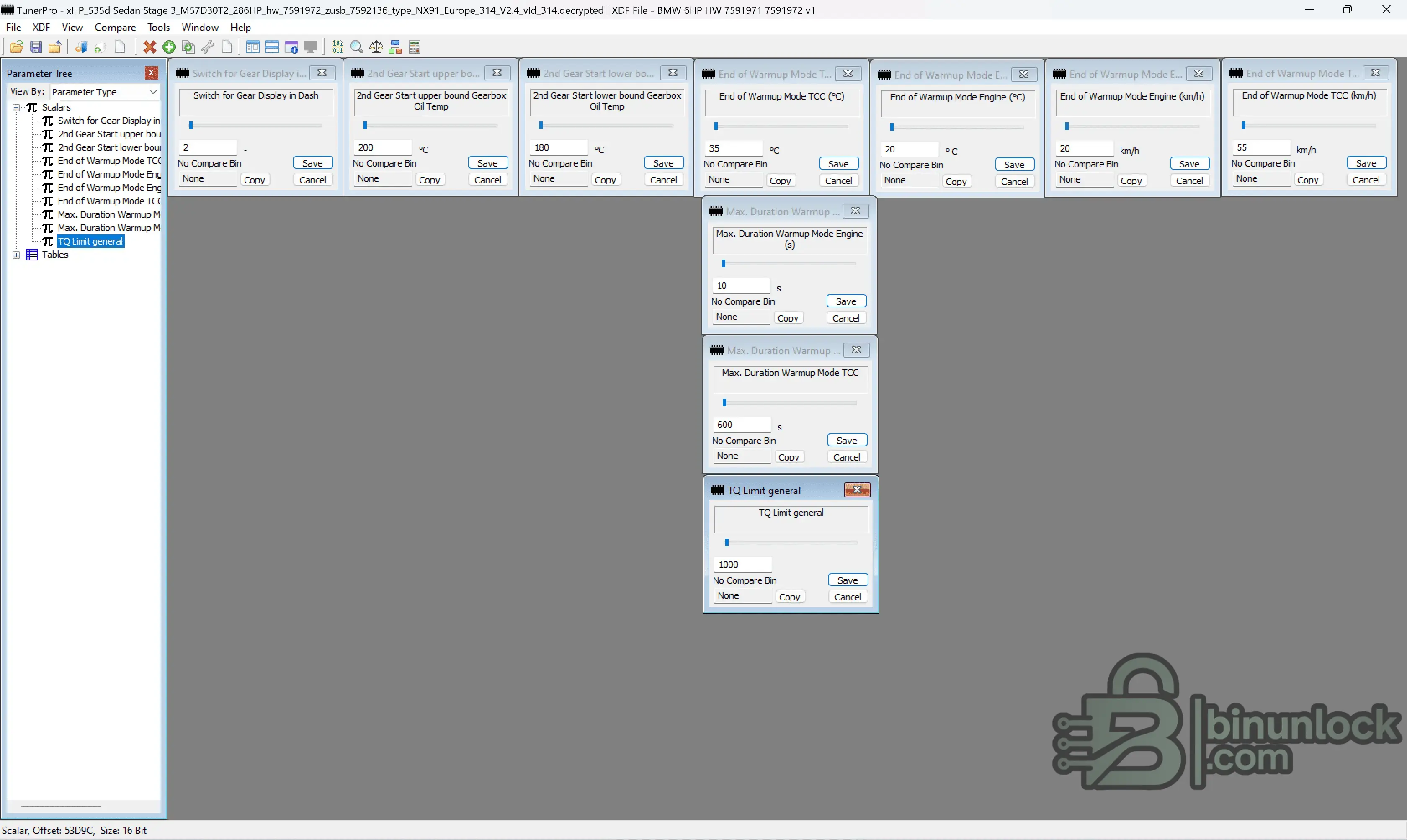Click the red X delete icon
This screenshot has width=1407, height=840.
(149, 47)
